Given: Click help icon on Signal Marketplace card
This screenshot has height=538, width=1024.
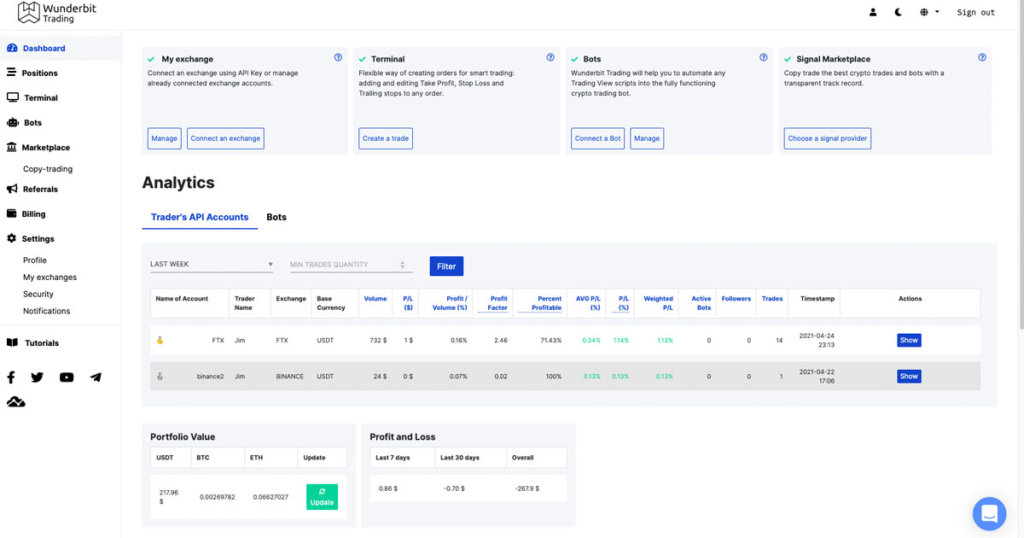Looking at the screenshot, I should (982, 57).
